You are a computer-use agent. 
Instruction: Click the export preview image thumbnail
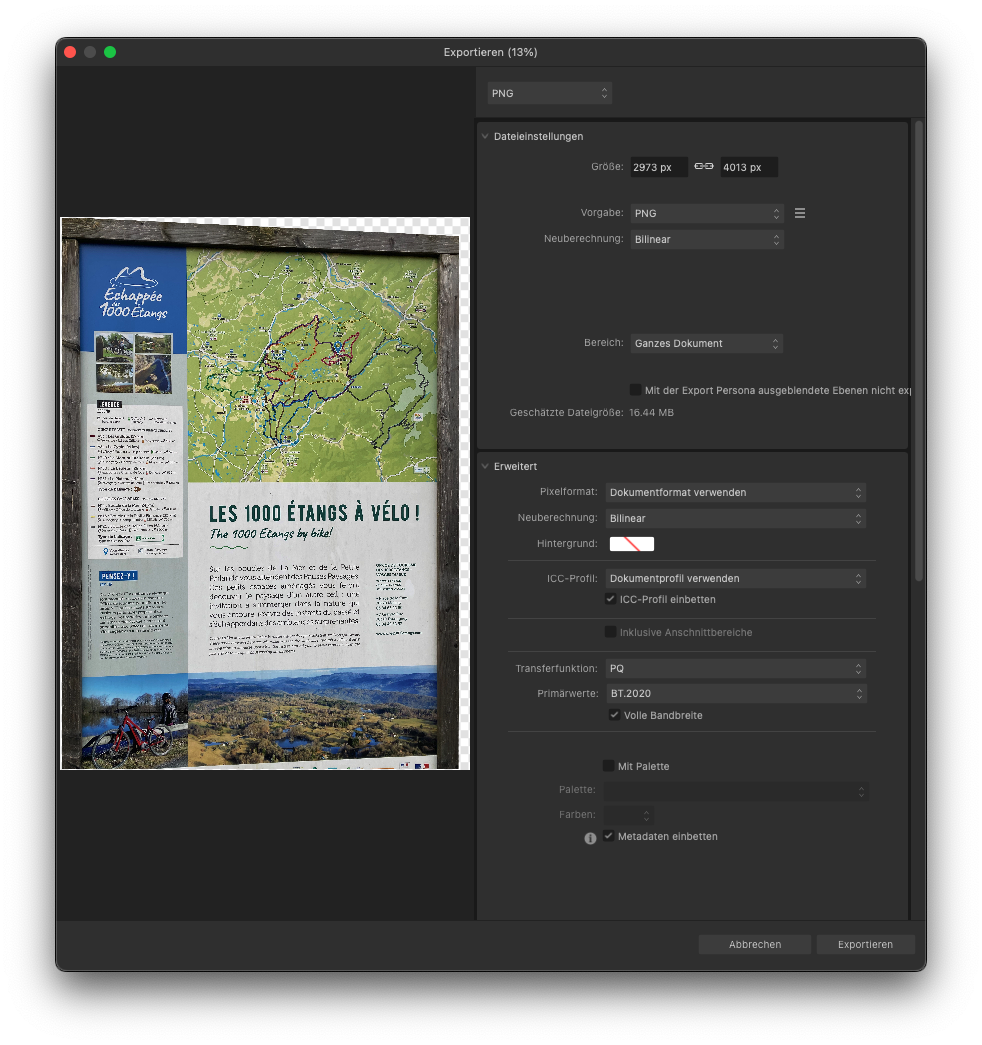(265, 494)
